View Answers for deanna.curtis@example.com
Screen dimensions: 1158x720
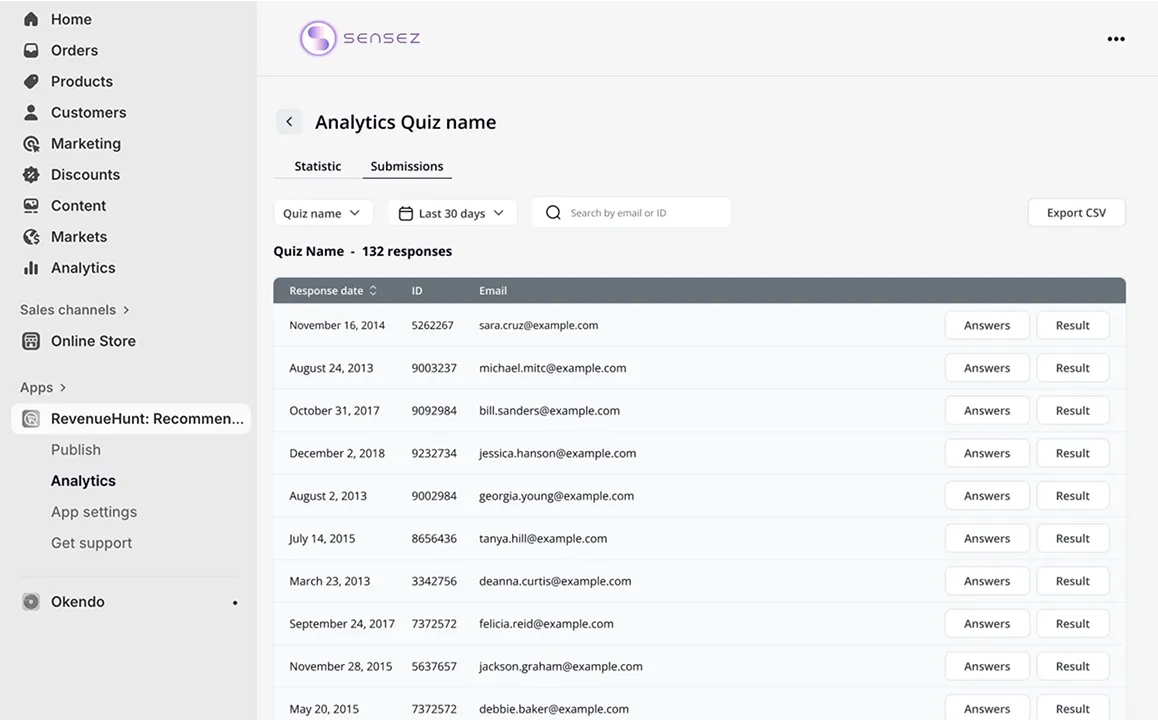tap(987, 581)
